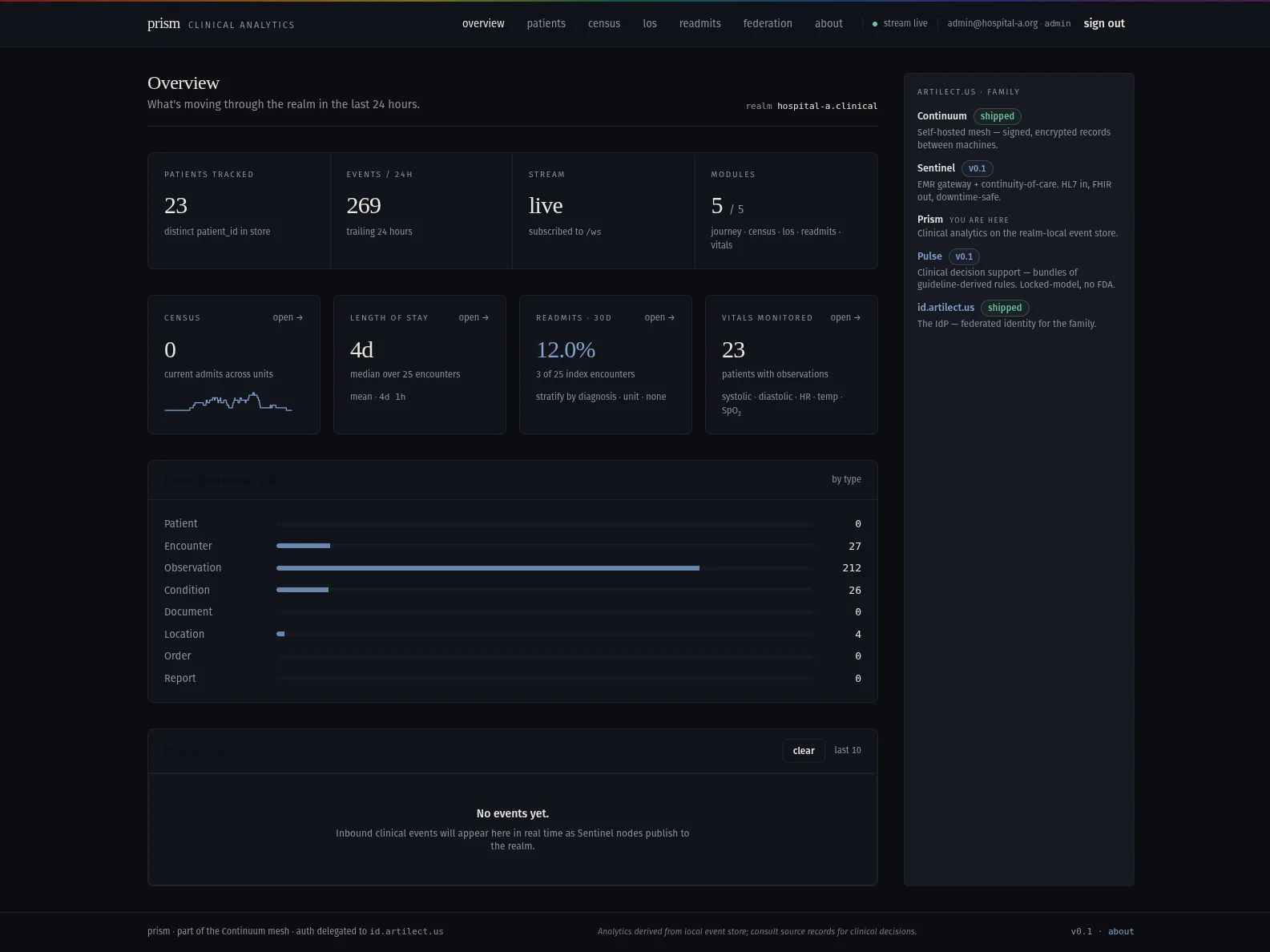The width and height of the screenshot is (1270, 952).
Task: Click the Order row label
Action: tap(178, 656)
